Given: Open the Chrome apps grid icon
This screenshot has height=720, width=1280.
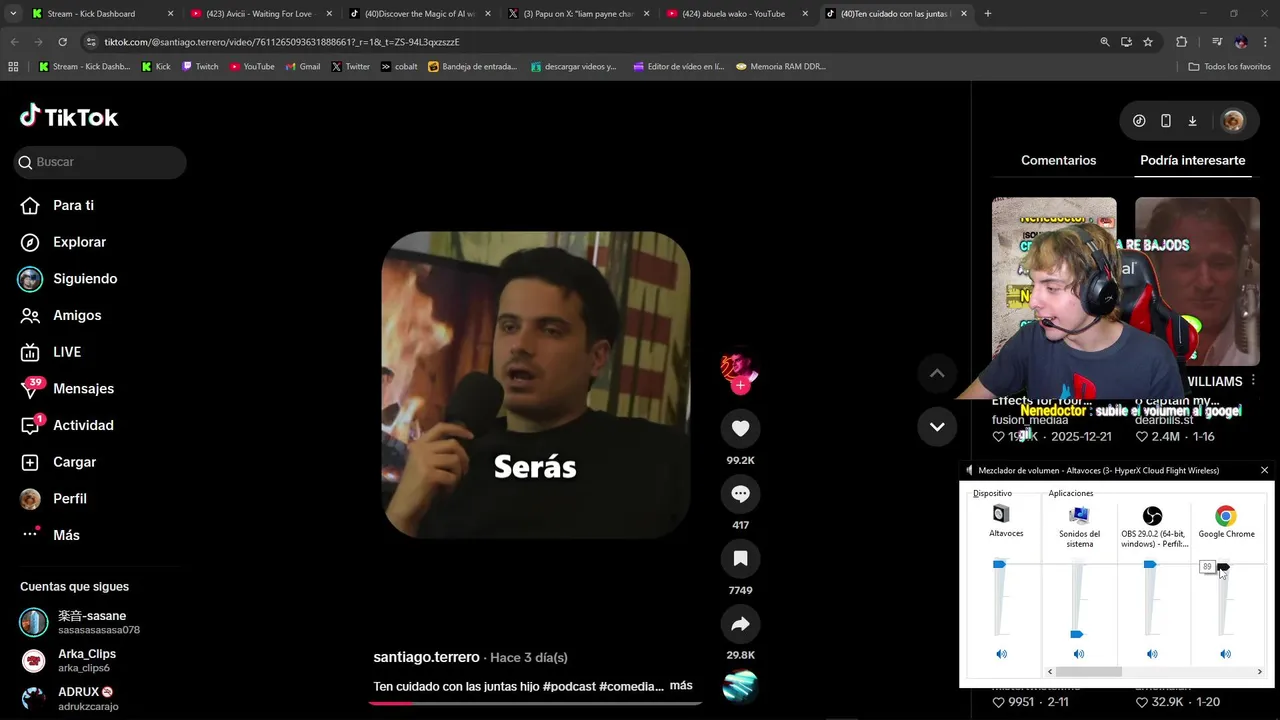Looking at the screenshot, I should point(13,66).
